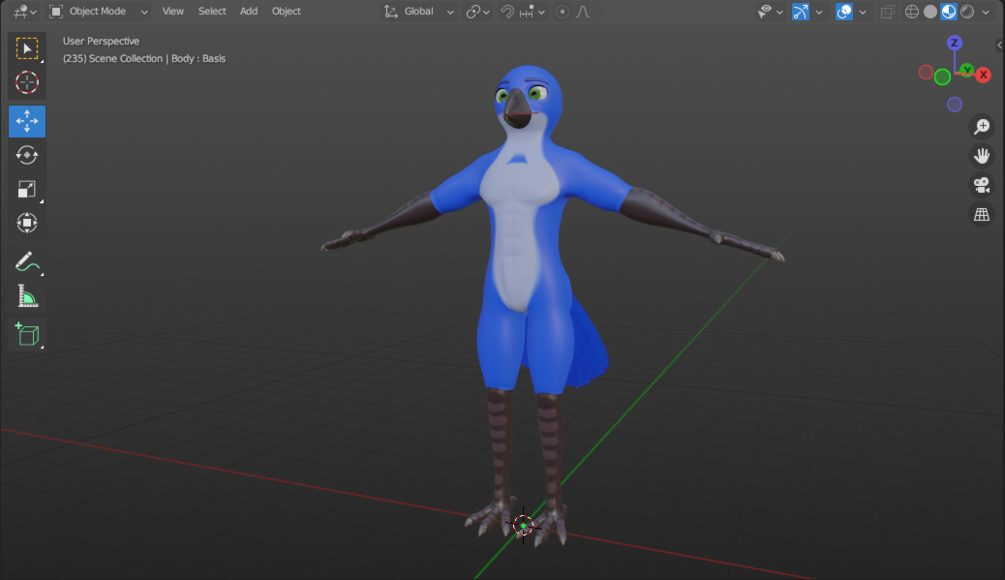Toggle viewport overlays
1005x580 pixels.
pos(844,12)
